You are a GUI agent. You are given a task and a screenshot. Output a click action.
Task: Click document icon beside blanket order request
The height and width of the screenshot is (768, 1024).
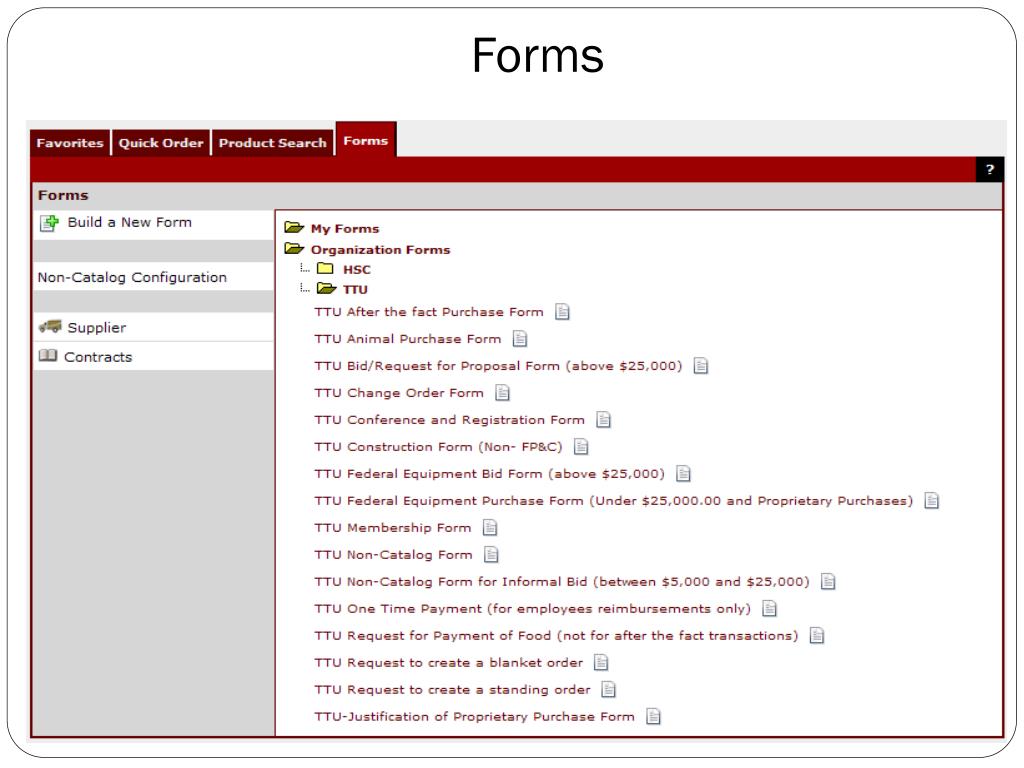pyautogui.click(x=601, y=662)
